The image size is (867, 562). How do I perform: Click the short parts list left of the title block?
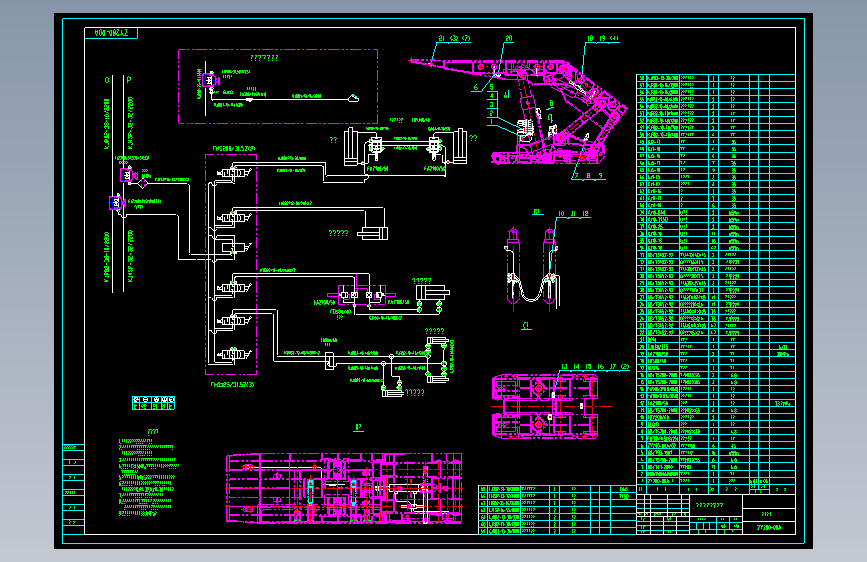pyautogui.click(x=557, y=510)
